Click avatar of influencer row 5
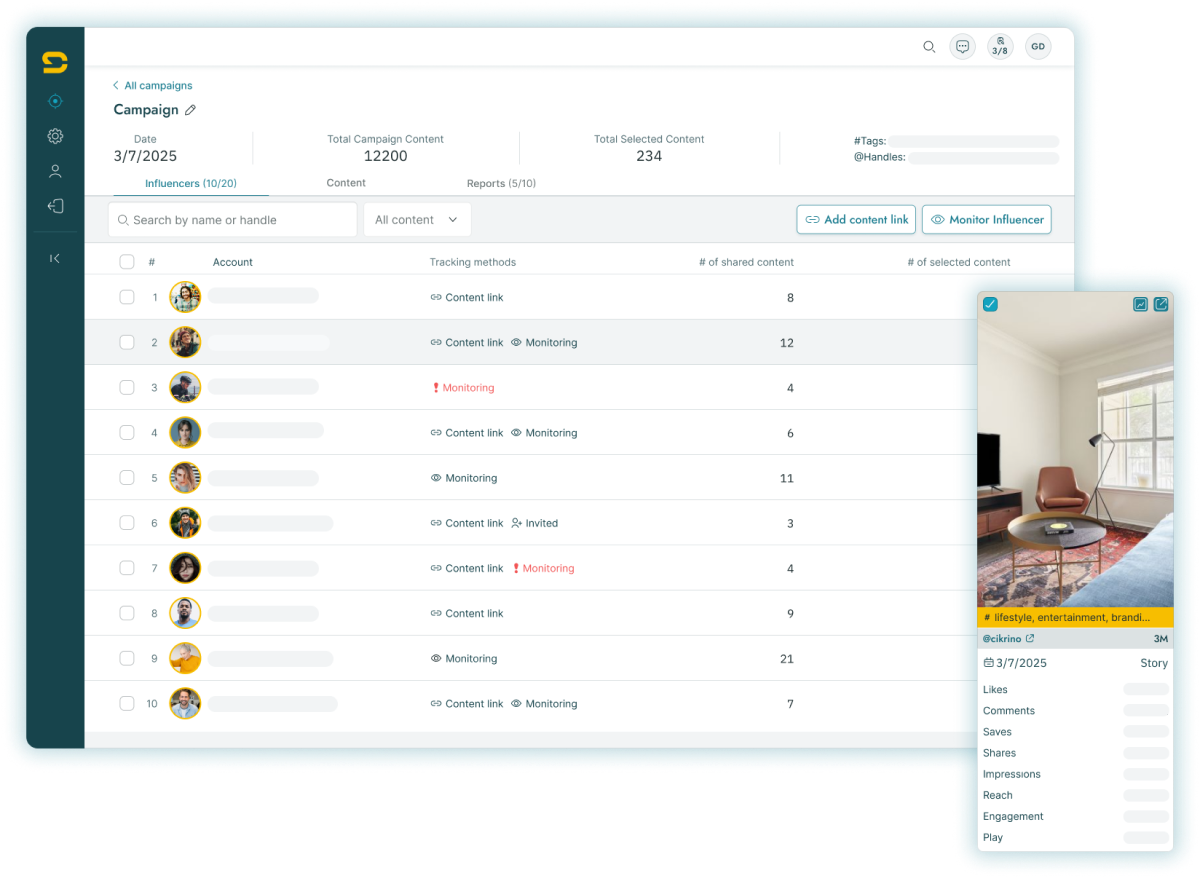 click(185, 478)
